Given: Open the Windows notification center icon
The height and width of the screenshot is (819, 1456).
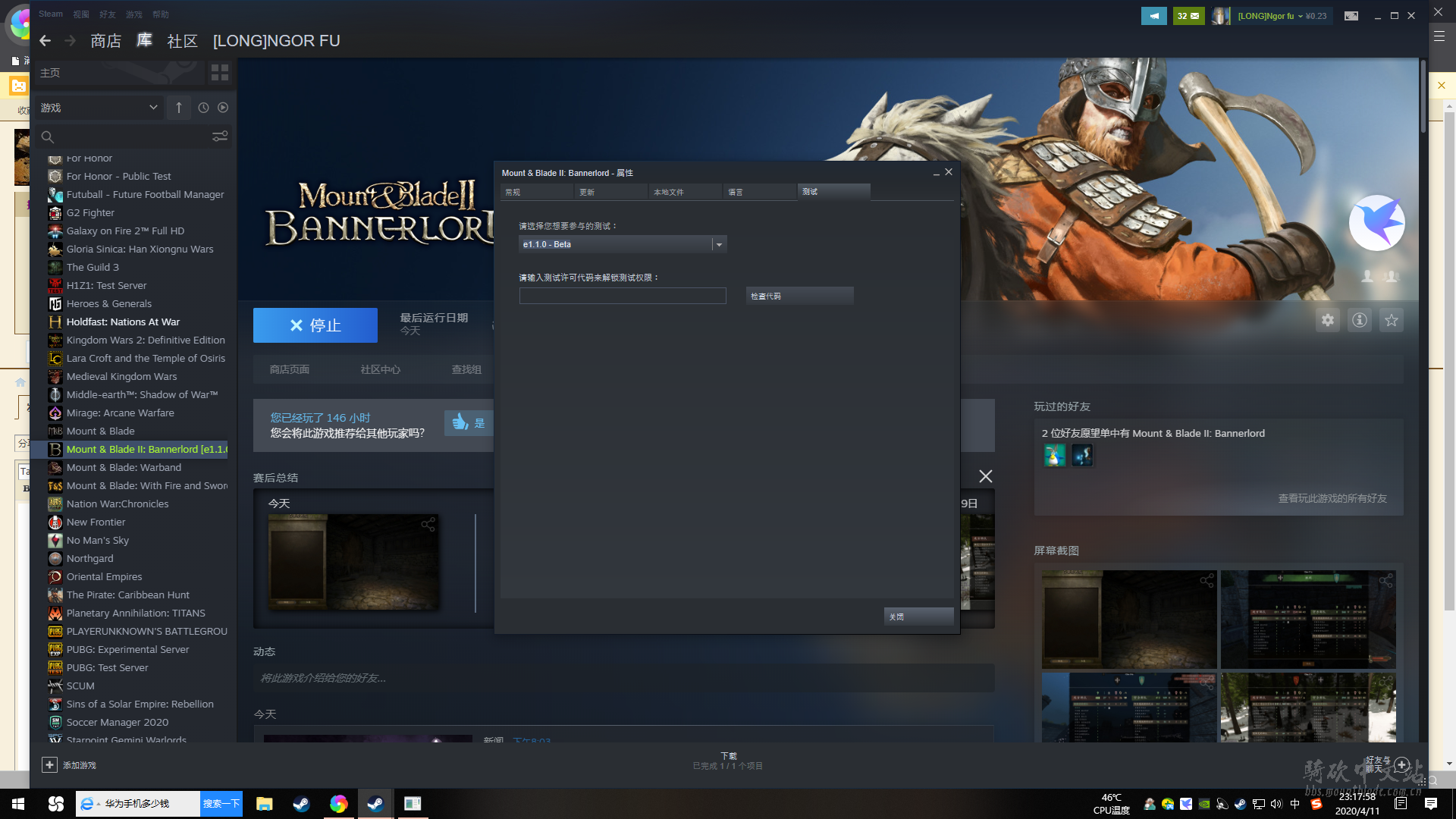Looking at the screenshot, I should click(1431, 804).
